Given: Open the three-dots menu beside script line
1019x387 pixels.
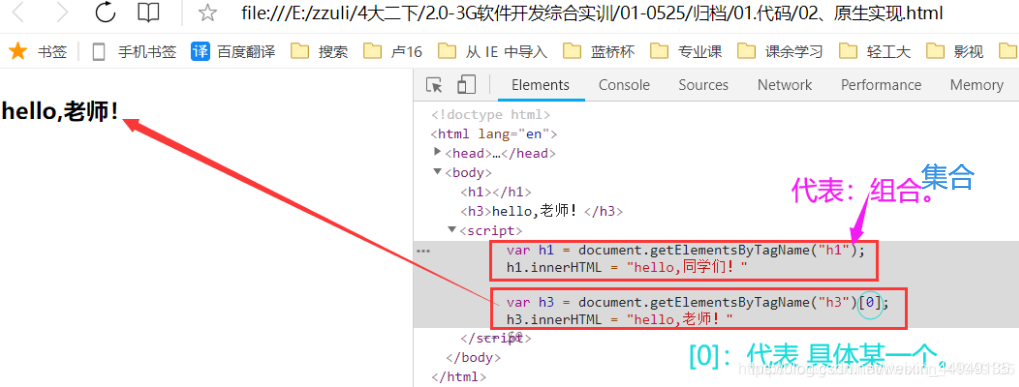Looking at the screenshot, I should [423, 250].
